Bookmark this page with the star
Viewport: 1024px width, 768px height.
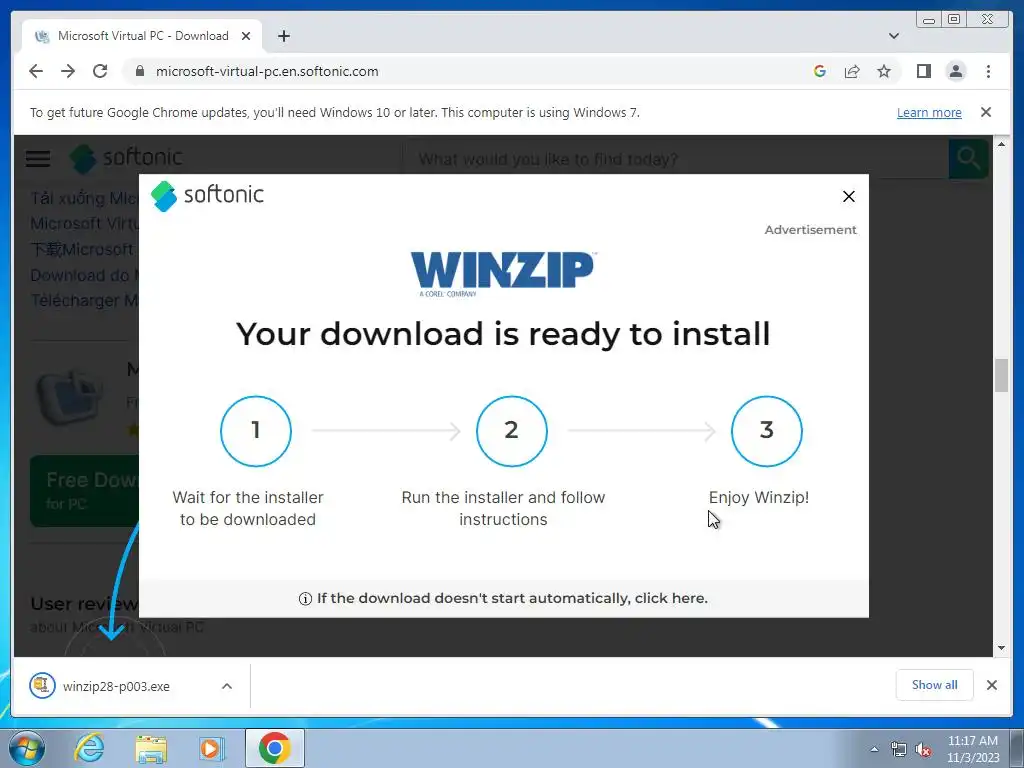click(884, 71)
